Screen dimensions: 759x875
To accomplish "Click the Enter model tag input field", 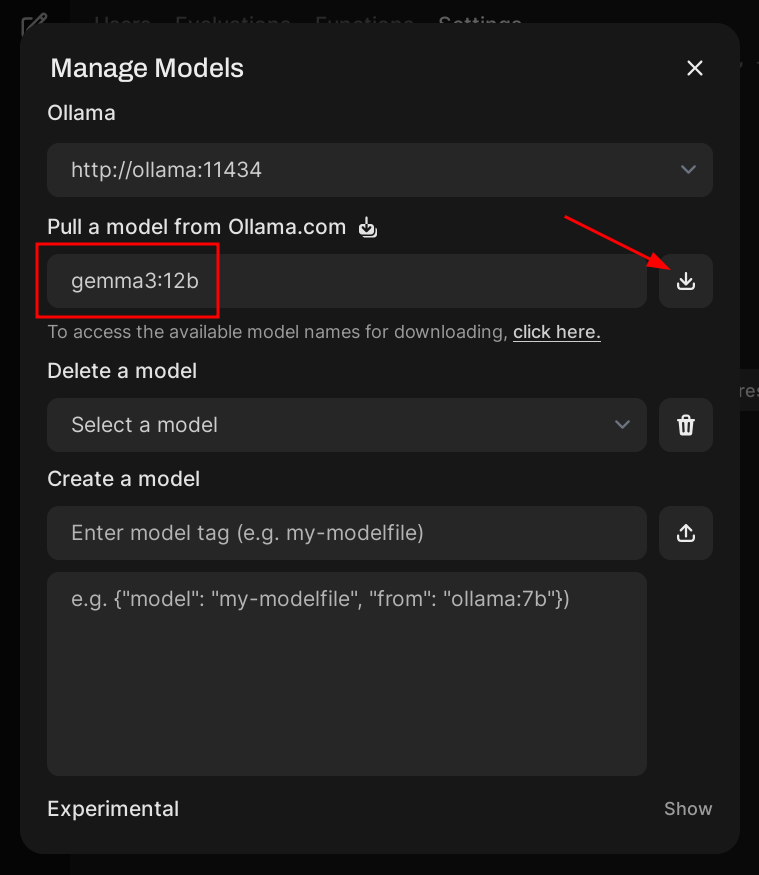I will pyautogui.click(x=346, y=533).
